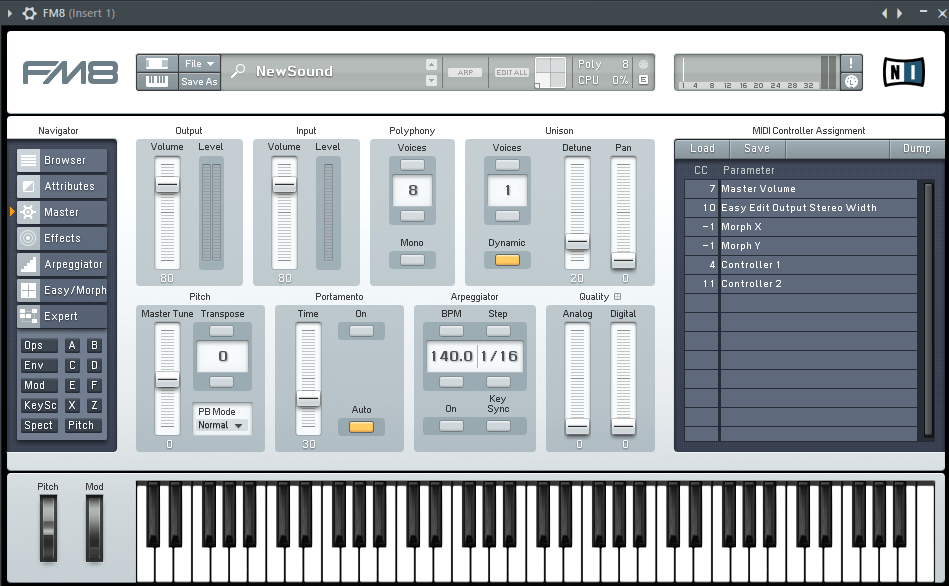Image resolution: width=949 pixels, height=586 pixels.
Task: Expand the Expert section in Navigator
Action: pyautogui.click(x=62, y=317)
